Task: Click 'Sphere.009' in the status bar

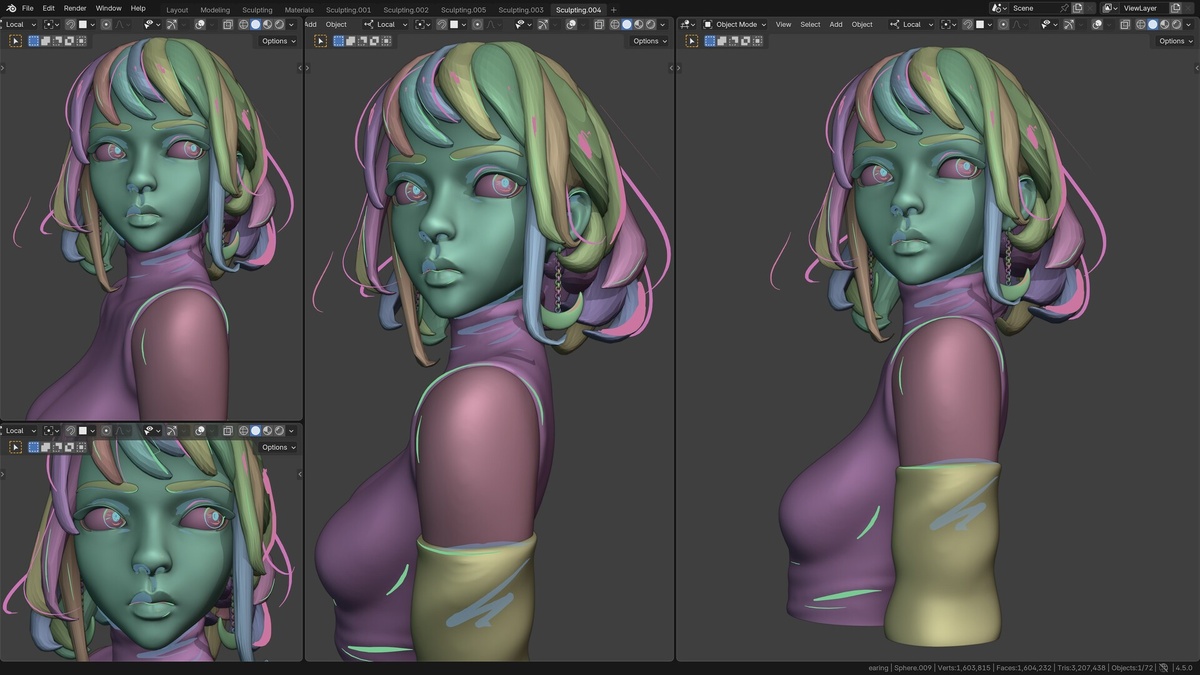Action: [915, 668]
